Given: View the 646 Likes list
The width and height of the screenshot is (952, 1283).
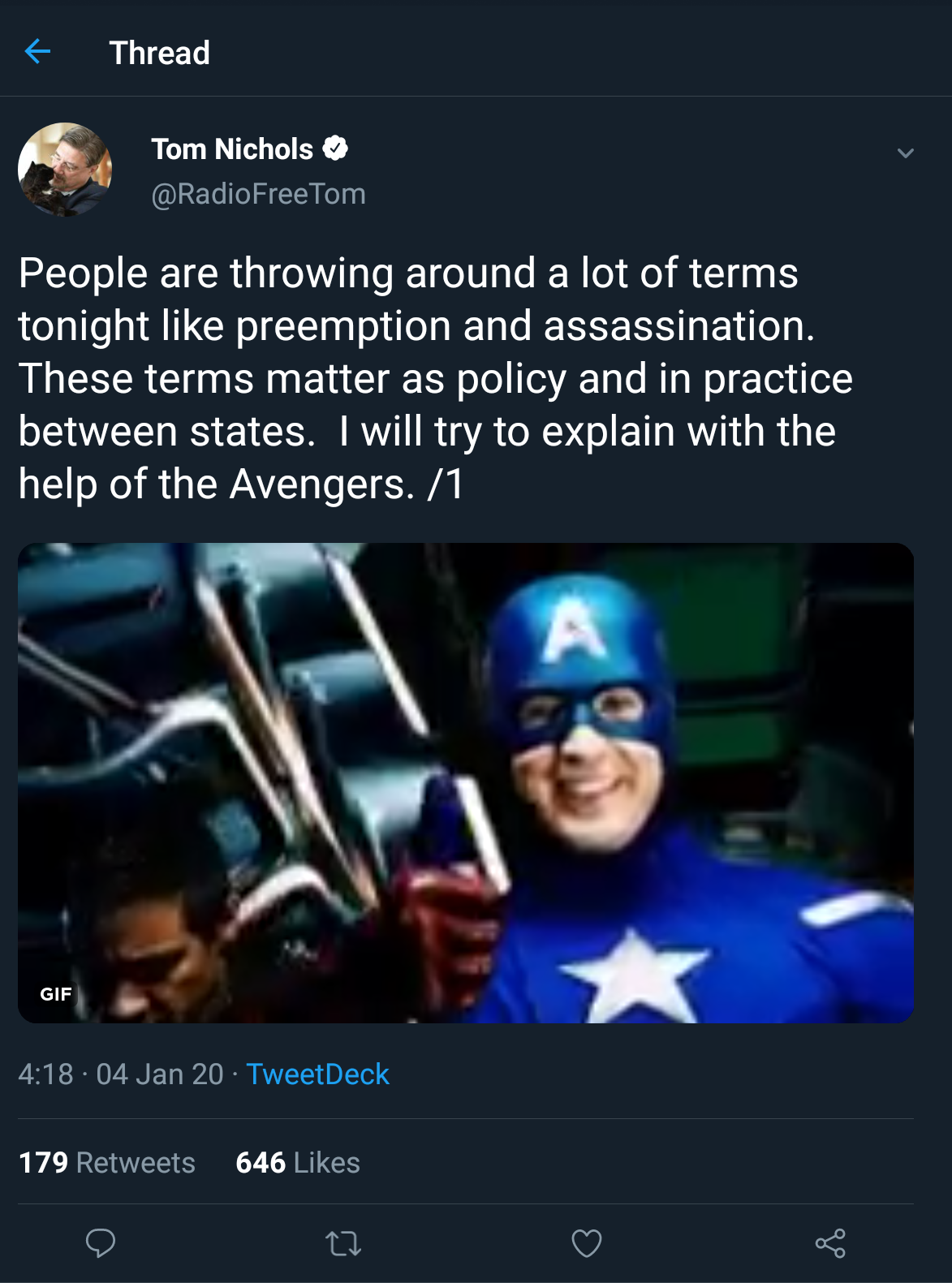Looking at the screenshot, I should point(298,1163).
